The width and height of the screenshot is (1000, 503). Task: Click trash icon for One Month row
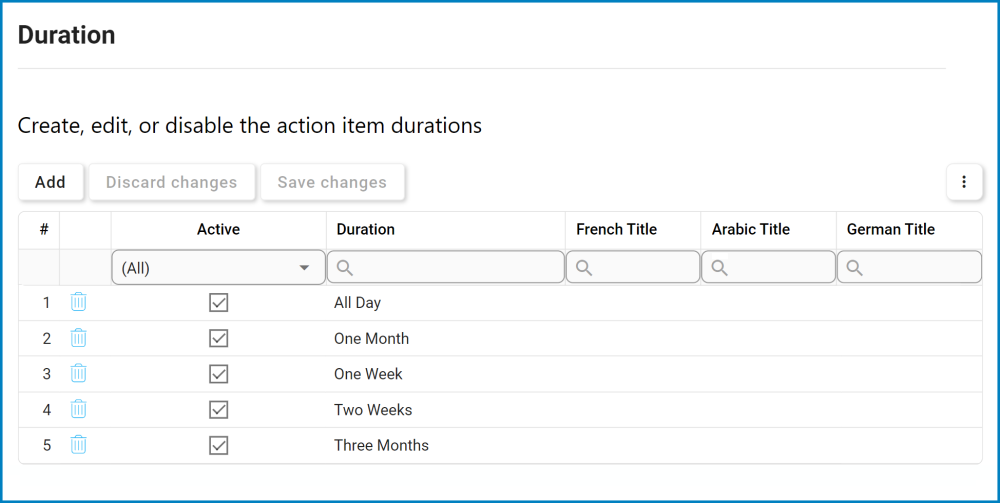(x=79, y=338)
